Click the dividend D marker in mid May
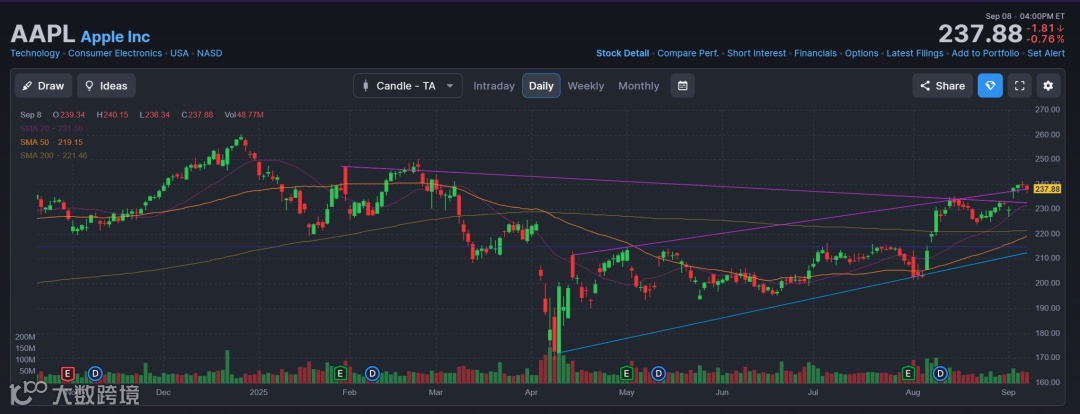This screenshot has width=1080, height=414. click(658, 373)
